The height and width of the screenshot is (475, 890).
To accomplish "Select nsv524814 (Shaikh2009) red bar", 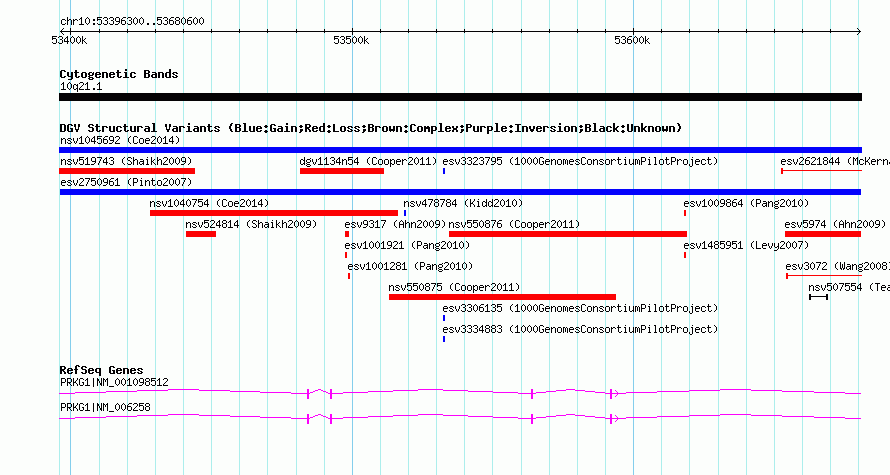I will 201,234.
